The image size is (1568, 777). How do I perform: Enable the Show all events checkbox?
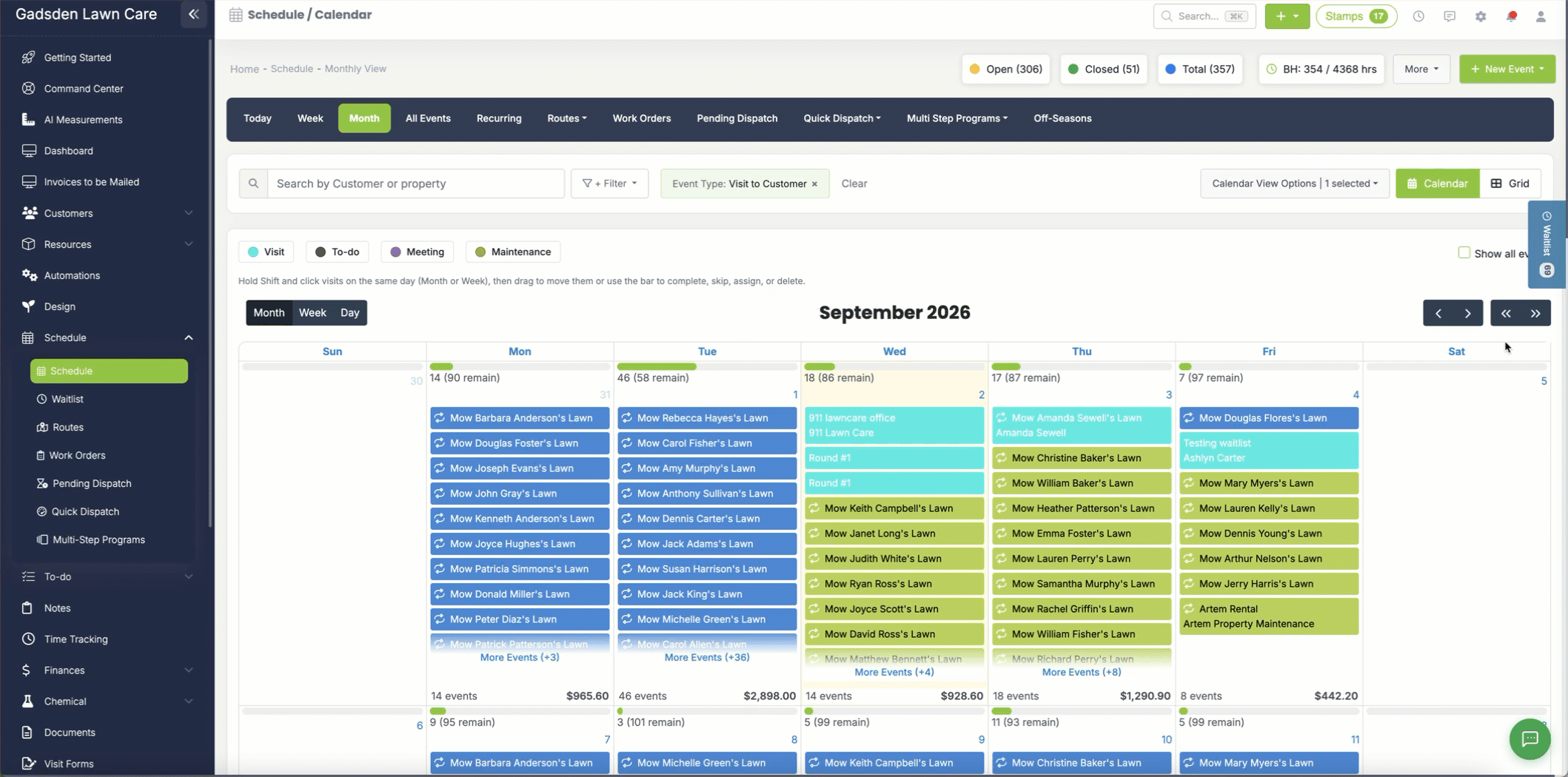pyautogui.click(x=1464, y=252)
